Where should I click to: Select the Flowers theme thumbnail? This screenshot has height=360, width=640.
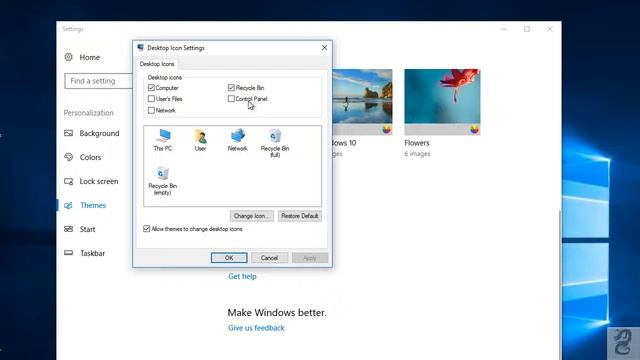click(442, 102)
